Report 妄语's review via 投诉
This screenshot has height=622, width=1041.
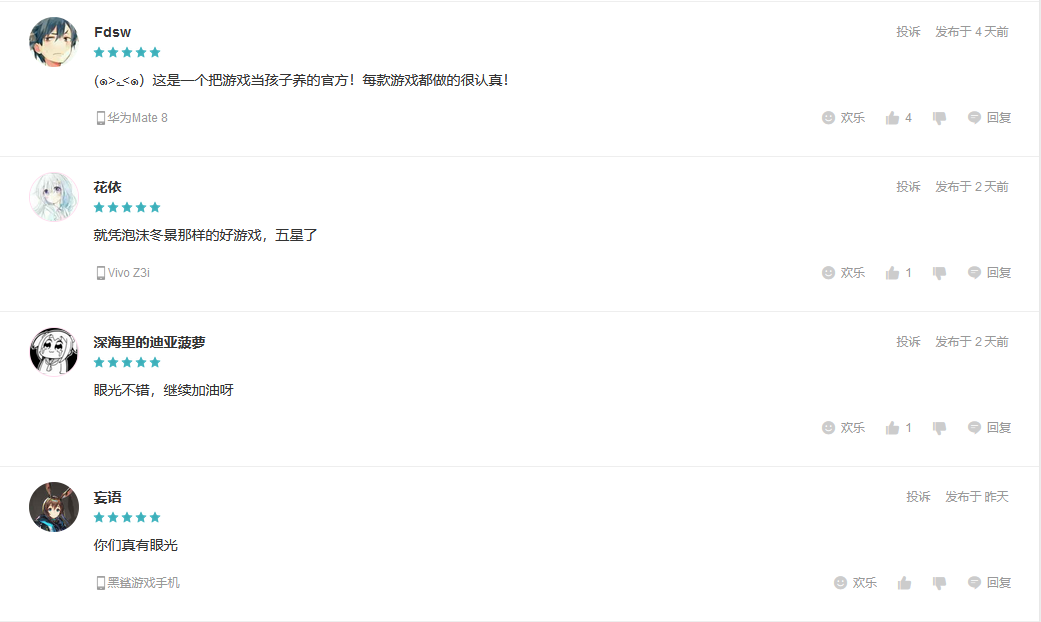[x=918, y=497]
